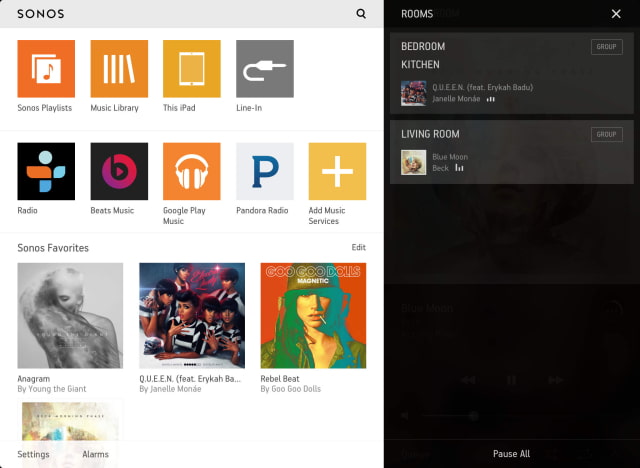The image size is (640, 468).
Task: Edit the Sonos Favorites list
Action: [359, 247]
